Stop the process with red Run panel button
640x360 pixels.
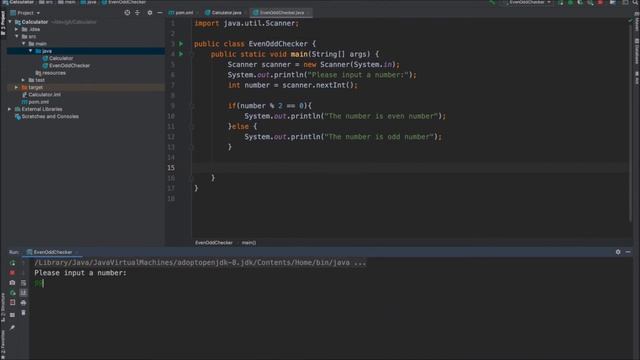[12, 272]
